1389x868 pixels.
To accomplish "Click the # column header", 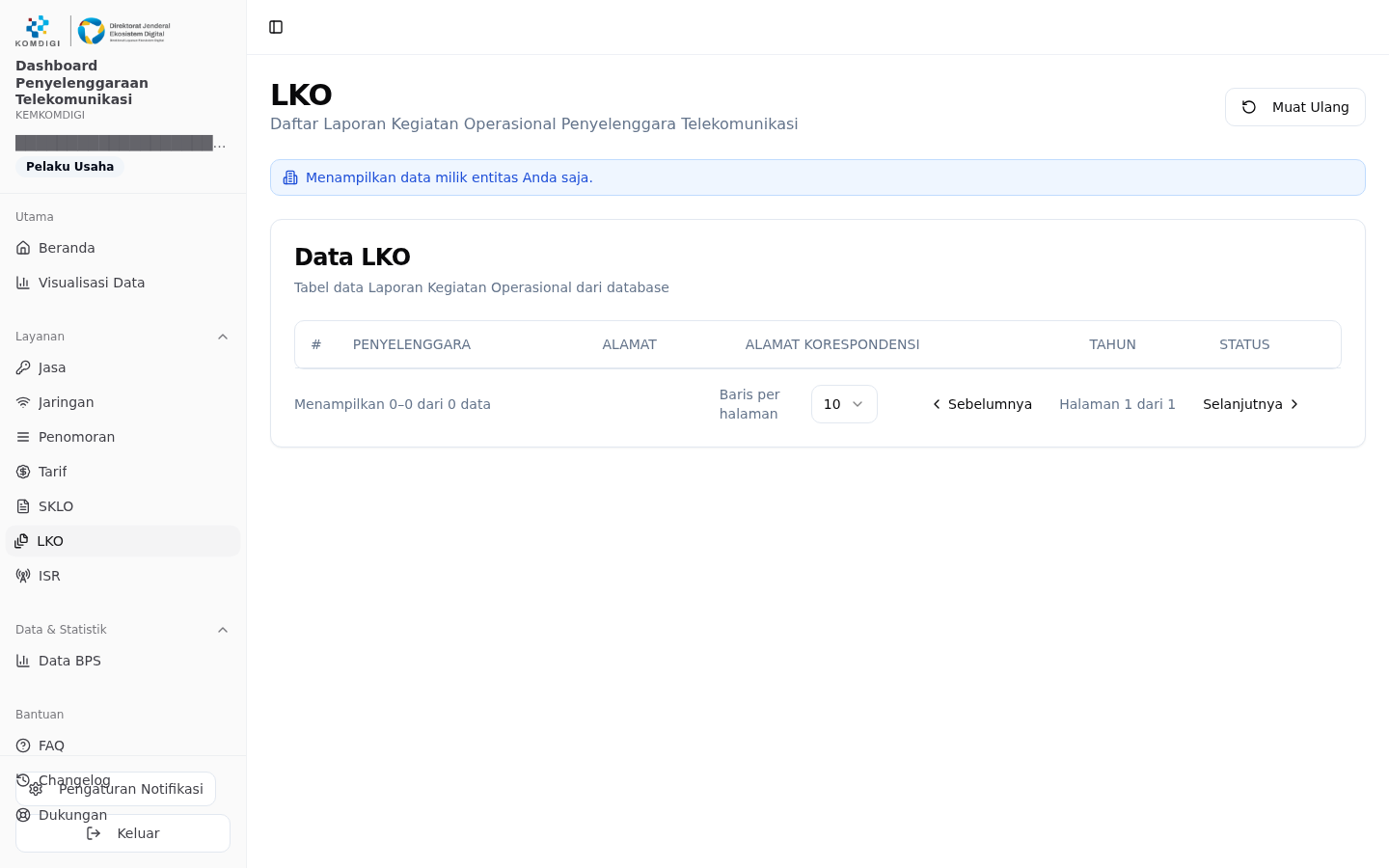I will pyautogui.click(x=315, y=344).
